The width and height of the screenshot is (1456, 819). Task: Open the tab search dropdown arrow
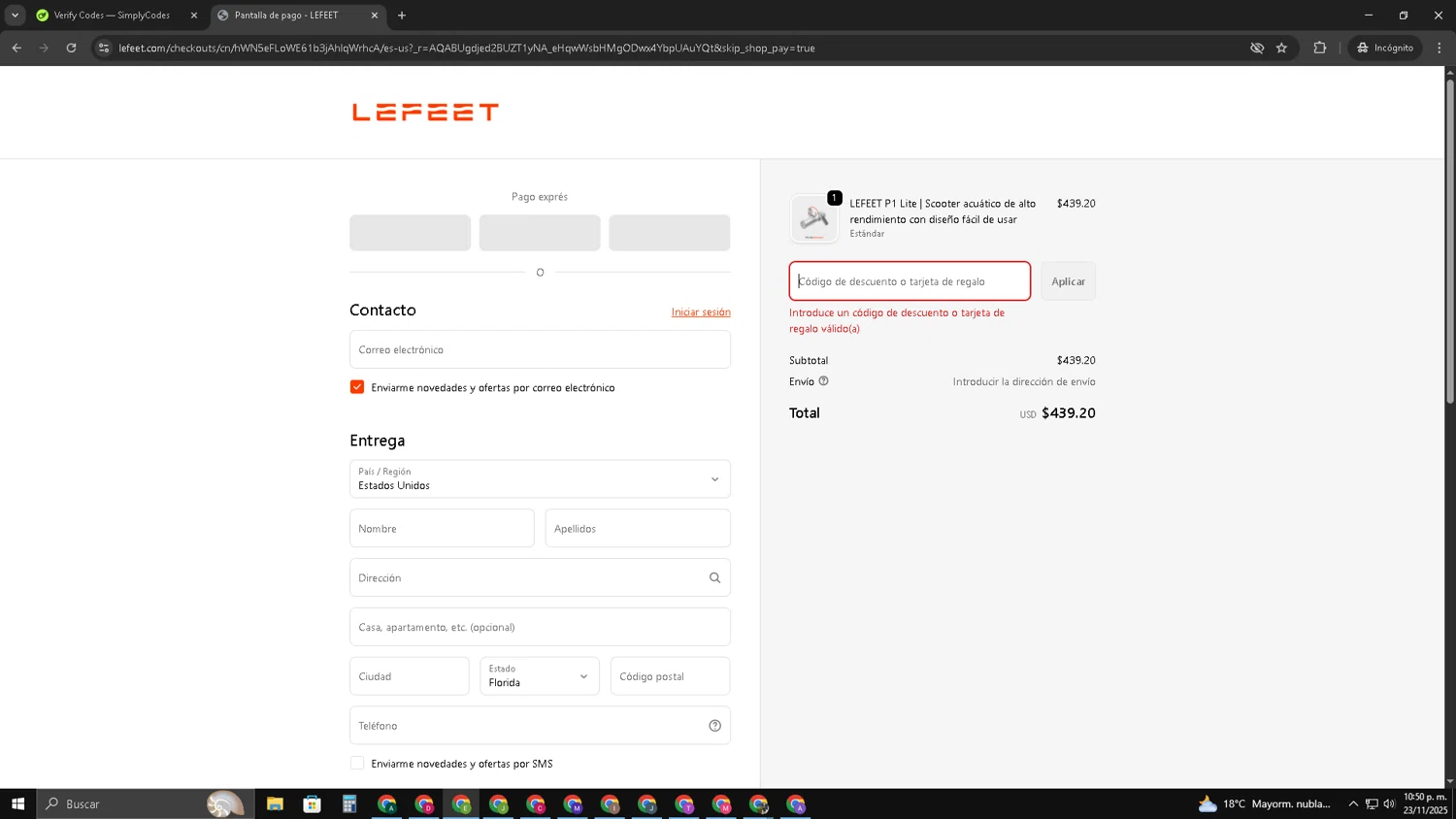(x=15, y=16)
